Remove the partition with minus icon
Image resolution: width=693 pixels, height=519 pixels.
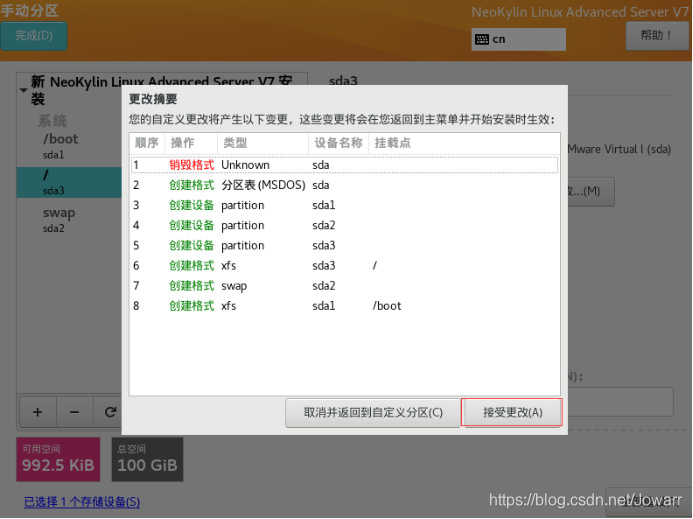74,412
